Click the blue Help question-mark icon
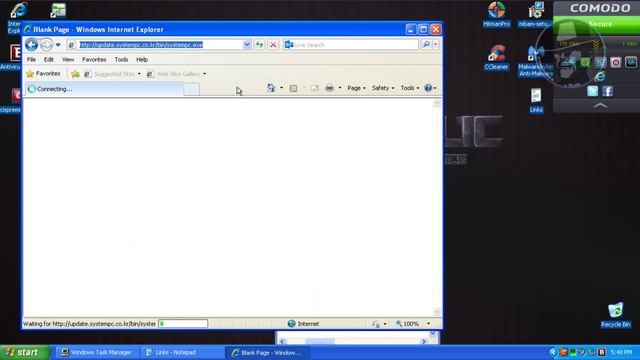640x360 pixels. point(428,88)
